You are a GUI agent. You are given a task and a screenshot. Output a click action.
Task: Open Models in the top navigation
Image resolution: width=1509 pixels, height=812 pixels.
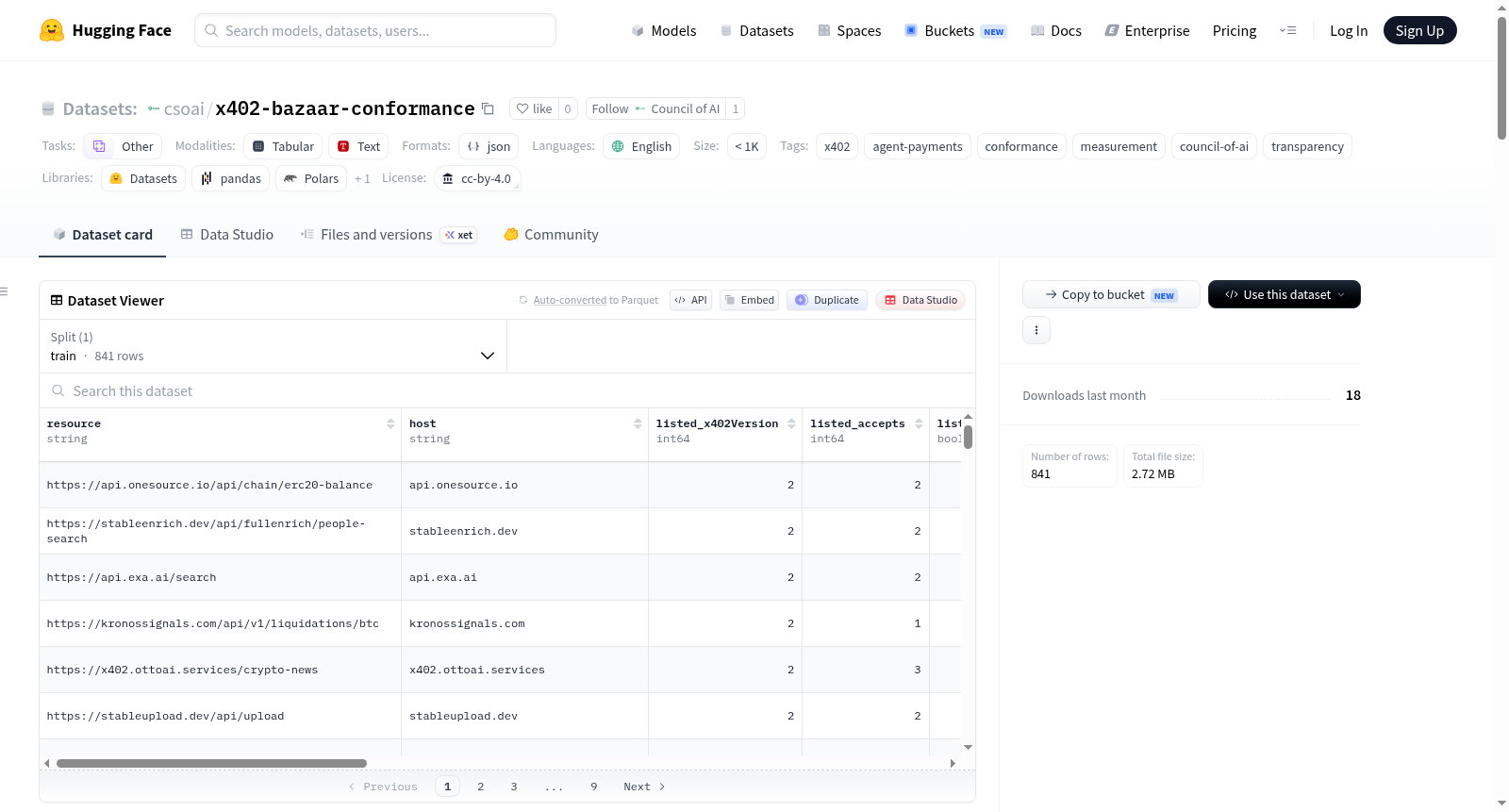(664, 30)
